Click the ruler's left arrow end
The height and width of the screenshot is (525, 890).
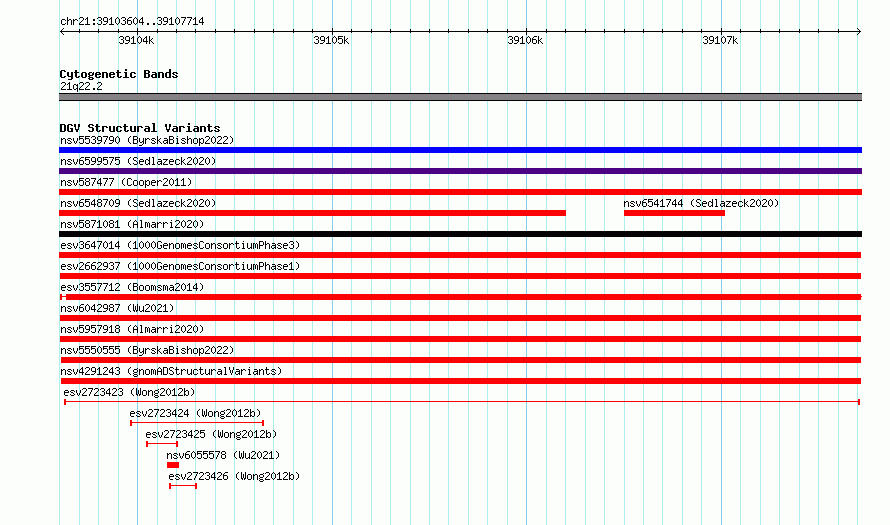pos(62,32)
